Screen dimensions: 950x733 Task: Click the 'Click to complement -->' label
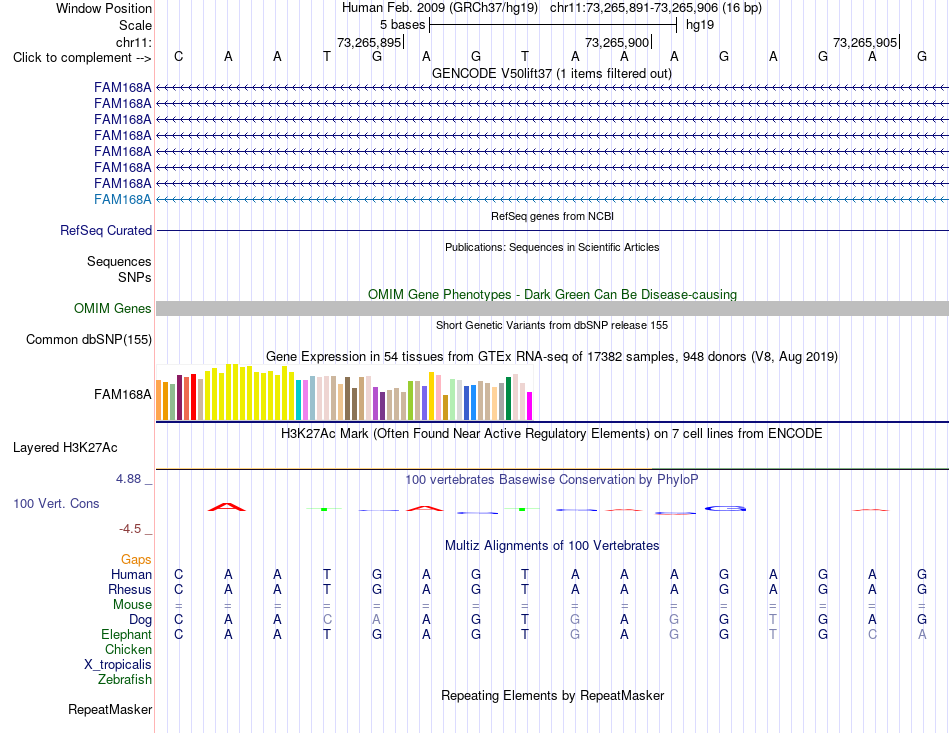[82, 58]
